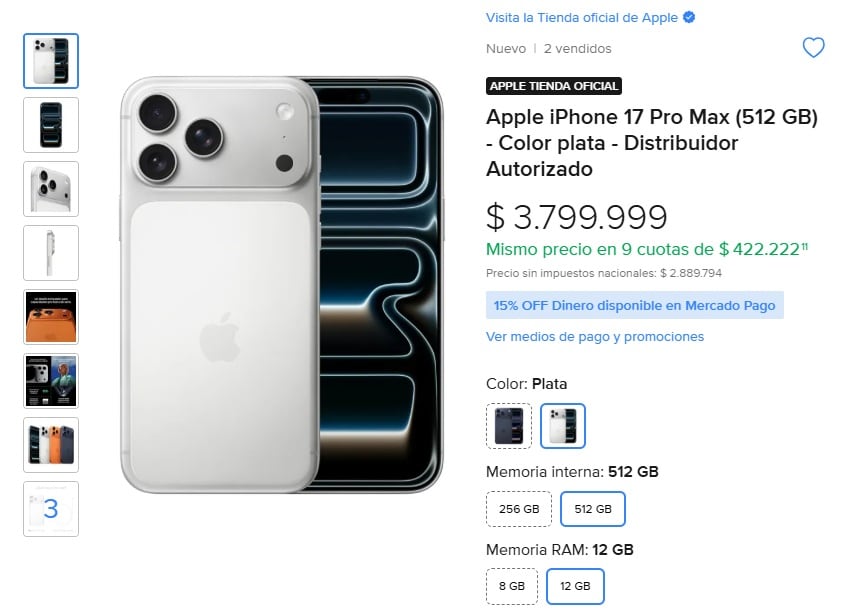The width and height of the screenshot is (843, 615).
Task: Select the 256 GB storage option
Action: (518, 508)
